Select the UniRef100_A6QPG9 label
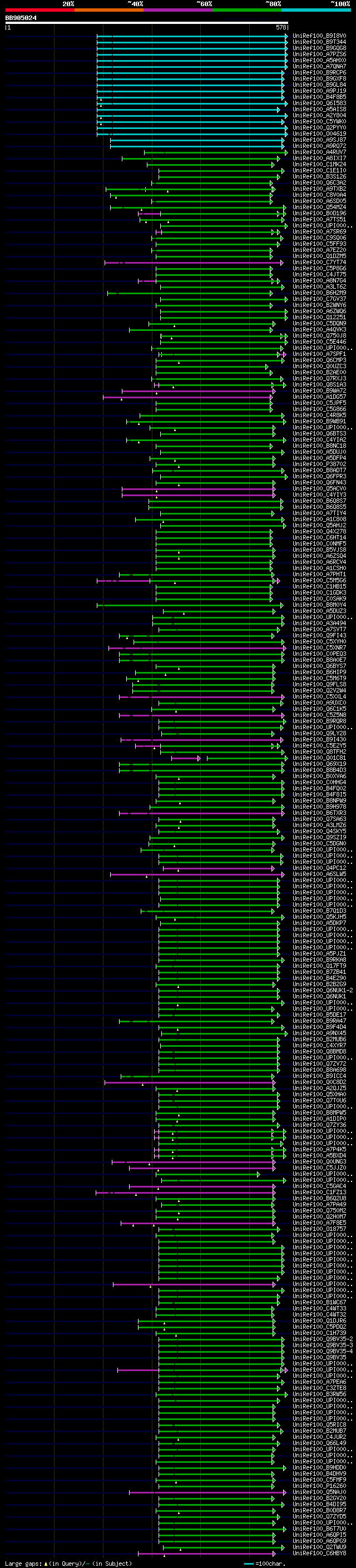The width and height of the screenshot is (356, 1568). point(319,1541)
